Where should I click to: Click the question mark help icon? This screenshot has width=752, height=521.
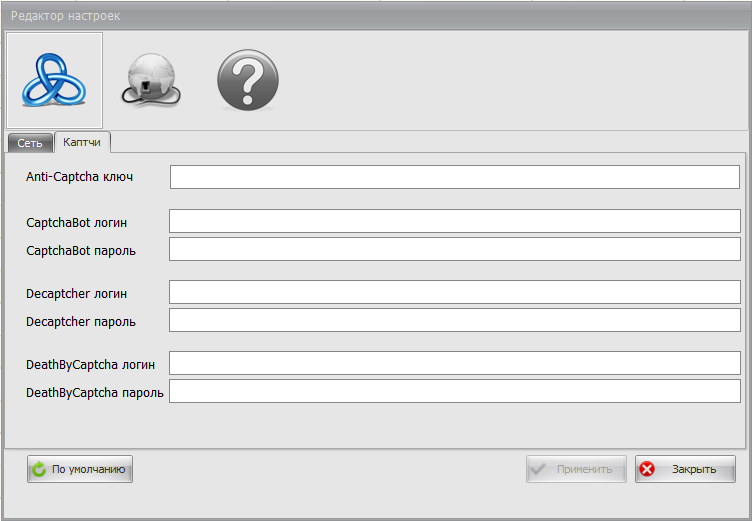pyautogui.click(x=247, y=80)
